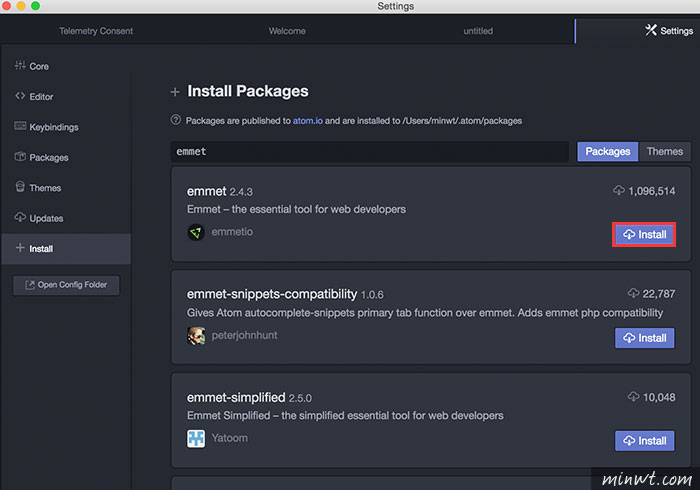This screenshot has width=700, height=490.
Task: Toggle search to Themes
Action: 665,152
